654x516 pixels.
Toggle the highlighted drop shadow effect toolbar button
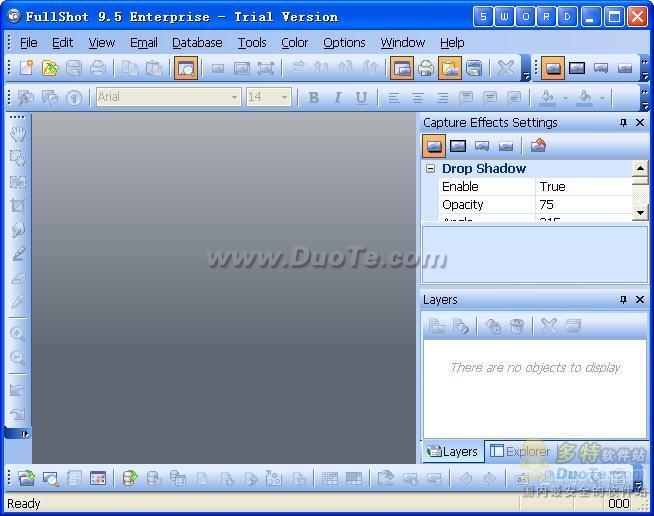point(553,68)
